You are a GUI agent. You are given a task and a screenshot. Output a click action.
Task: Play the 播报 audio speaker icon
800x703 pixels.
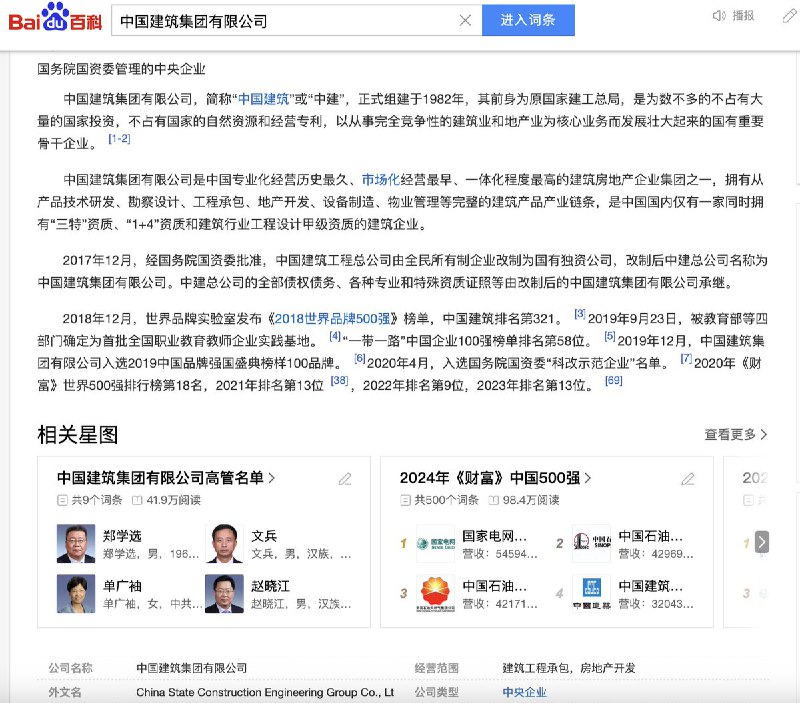click(x=719, y=16)
